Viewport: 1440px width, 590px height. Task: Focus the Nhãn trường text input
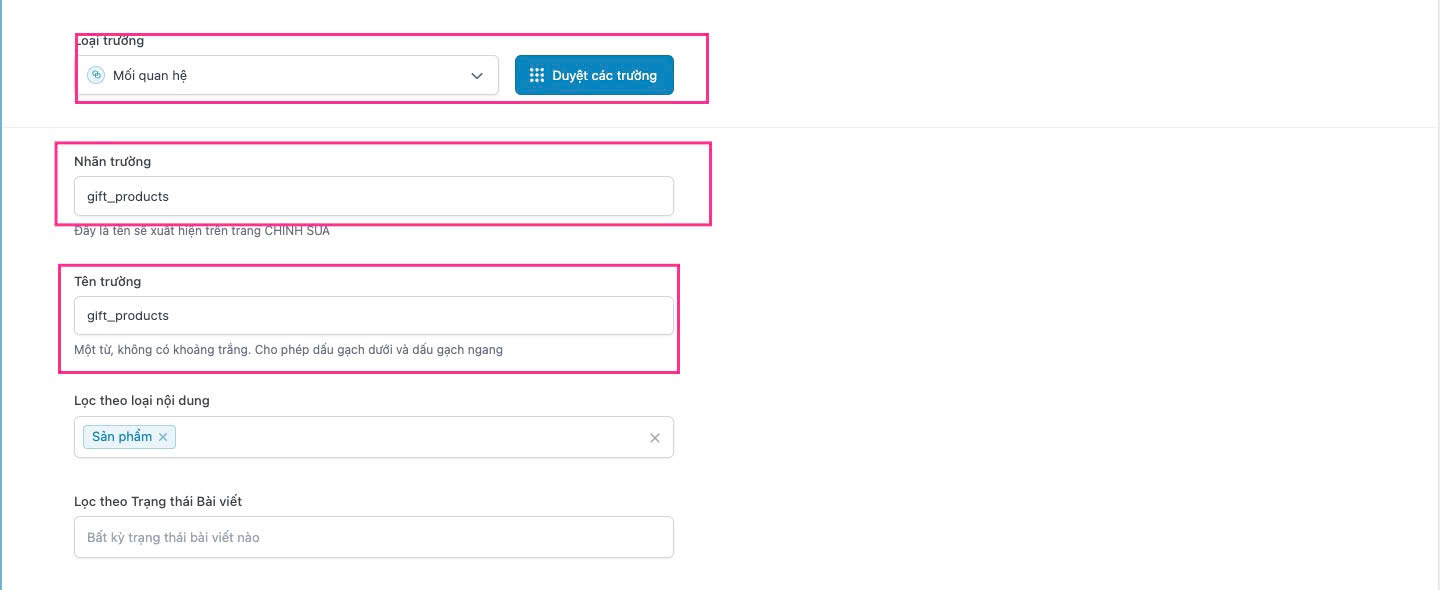coord(373,196)
